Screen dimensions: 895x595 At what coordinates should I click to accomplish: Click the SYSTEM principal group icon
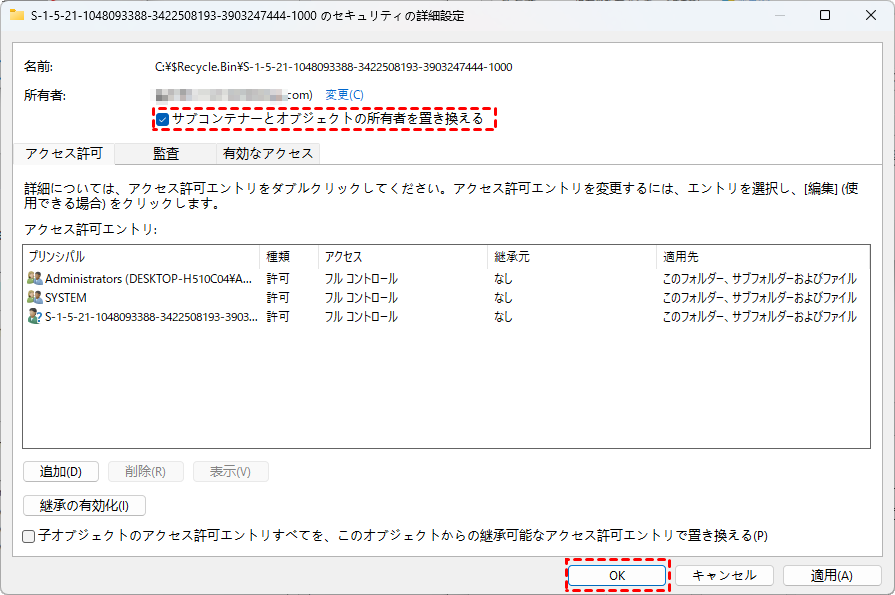[35, 298]
